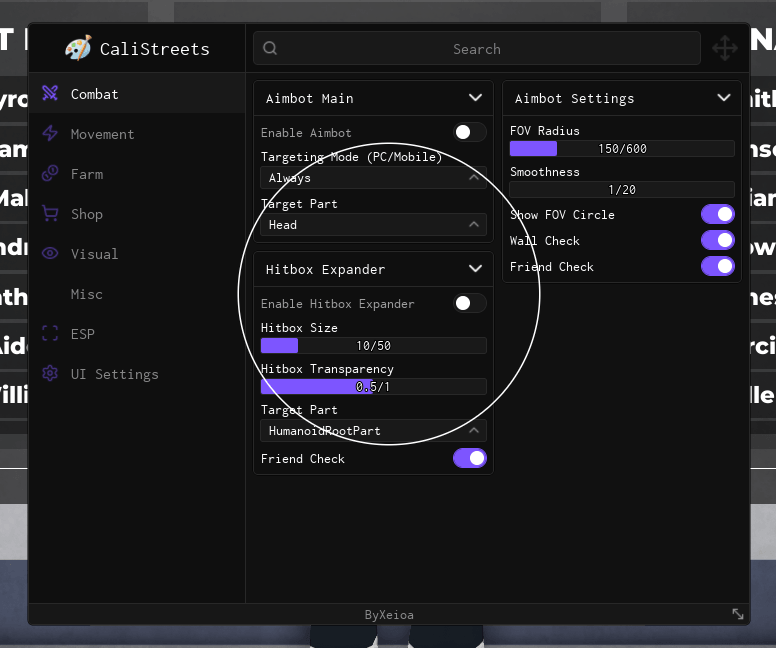This screenshot has height=648, width=776.
Task: Switch to the Movement tab
Action: point(137,134)
